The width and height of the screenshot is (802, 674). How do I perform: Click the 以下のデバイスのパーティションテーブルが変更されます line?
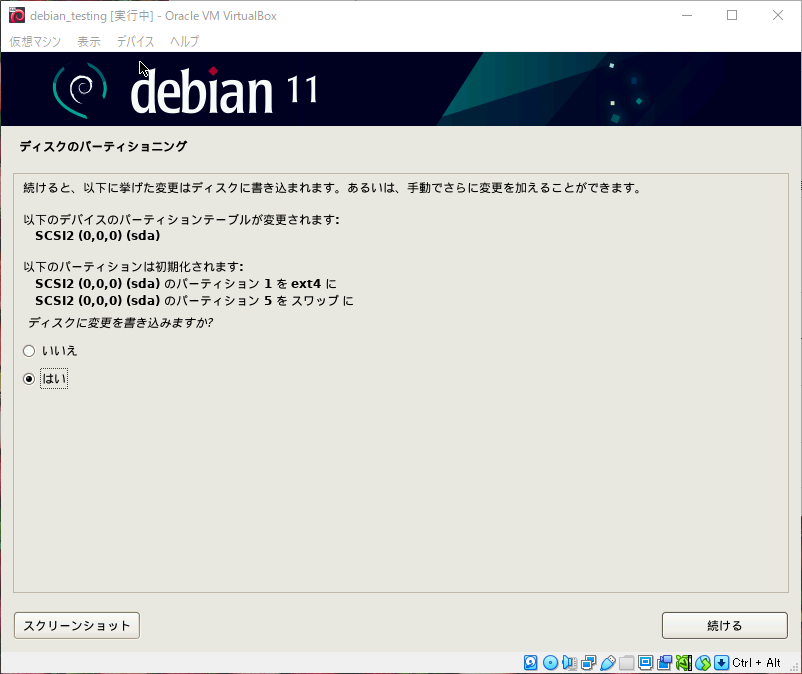tap(182, 220)
